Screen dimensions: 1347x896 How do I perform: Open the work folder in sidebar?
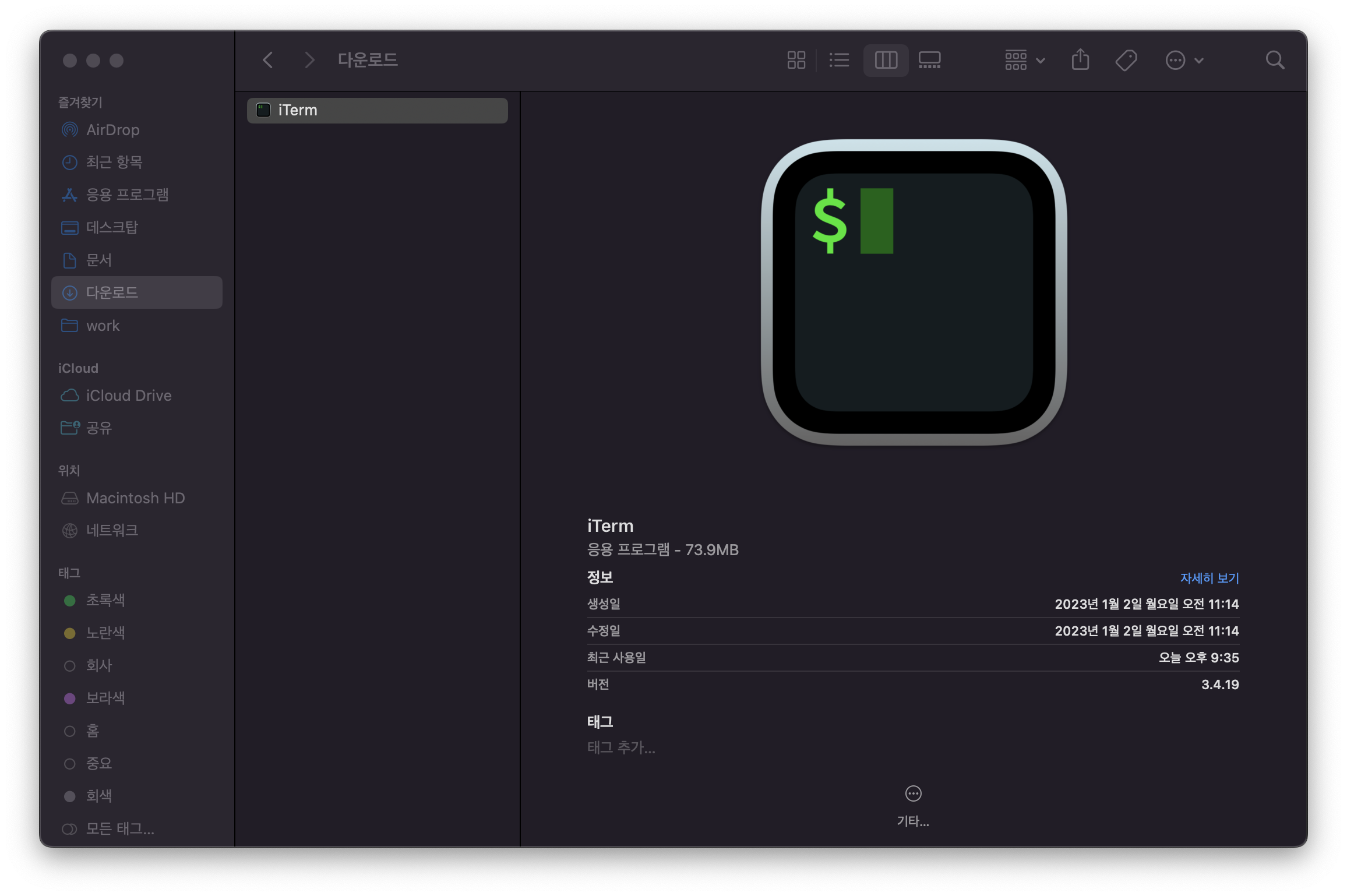pos(137,326)
